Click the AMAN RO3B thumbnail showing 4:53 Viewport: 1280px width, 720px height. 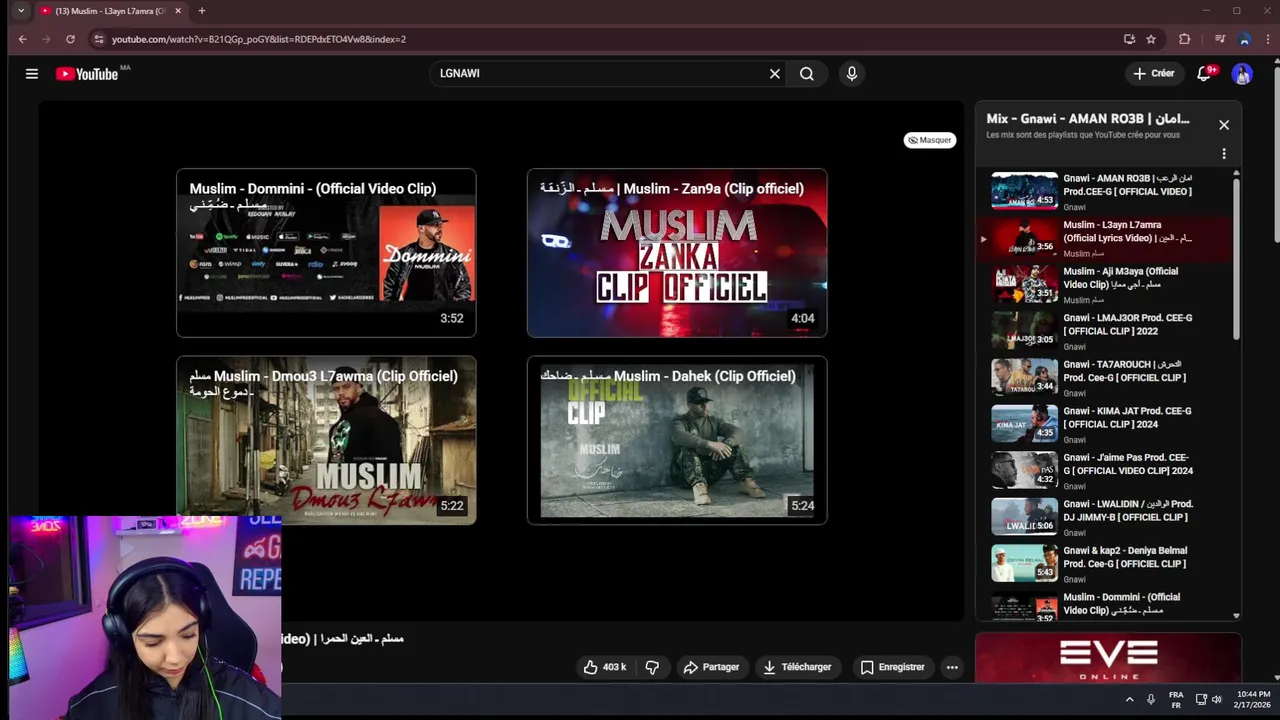click(x=1024, y=191)
